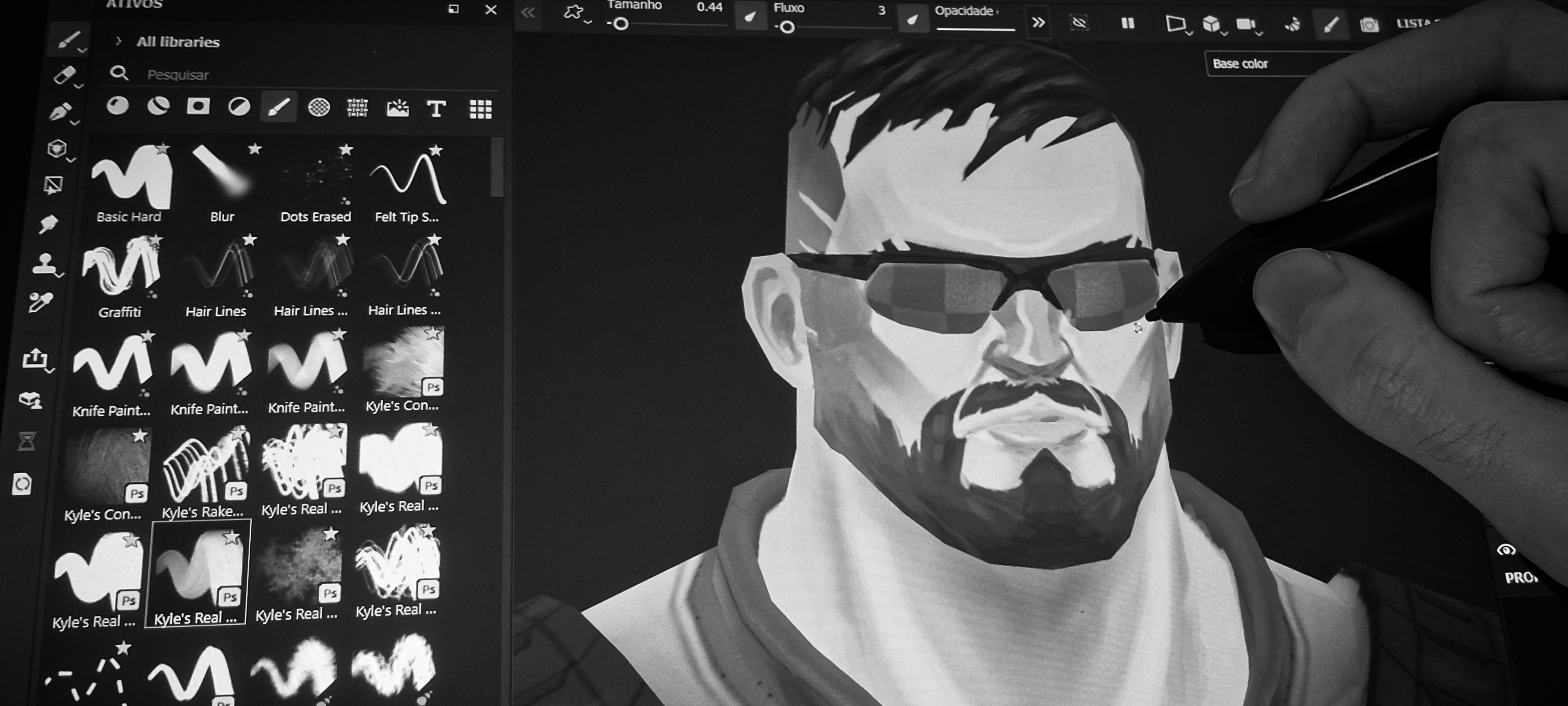Screen dimensions: 1568x706
Task: Toggle Tamanho pen pressure button
Action: click(751, 16)
